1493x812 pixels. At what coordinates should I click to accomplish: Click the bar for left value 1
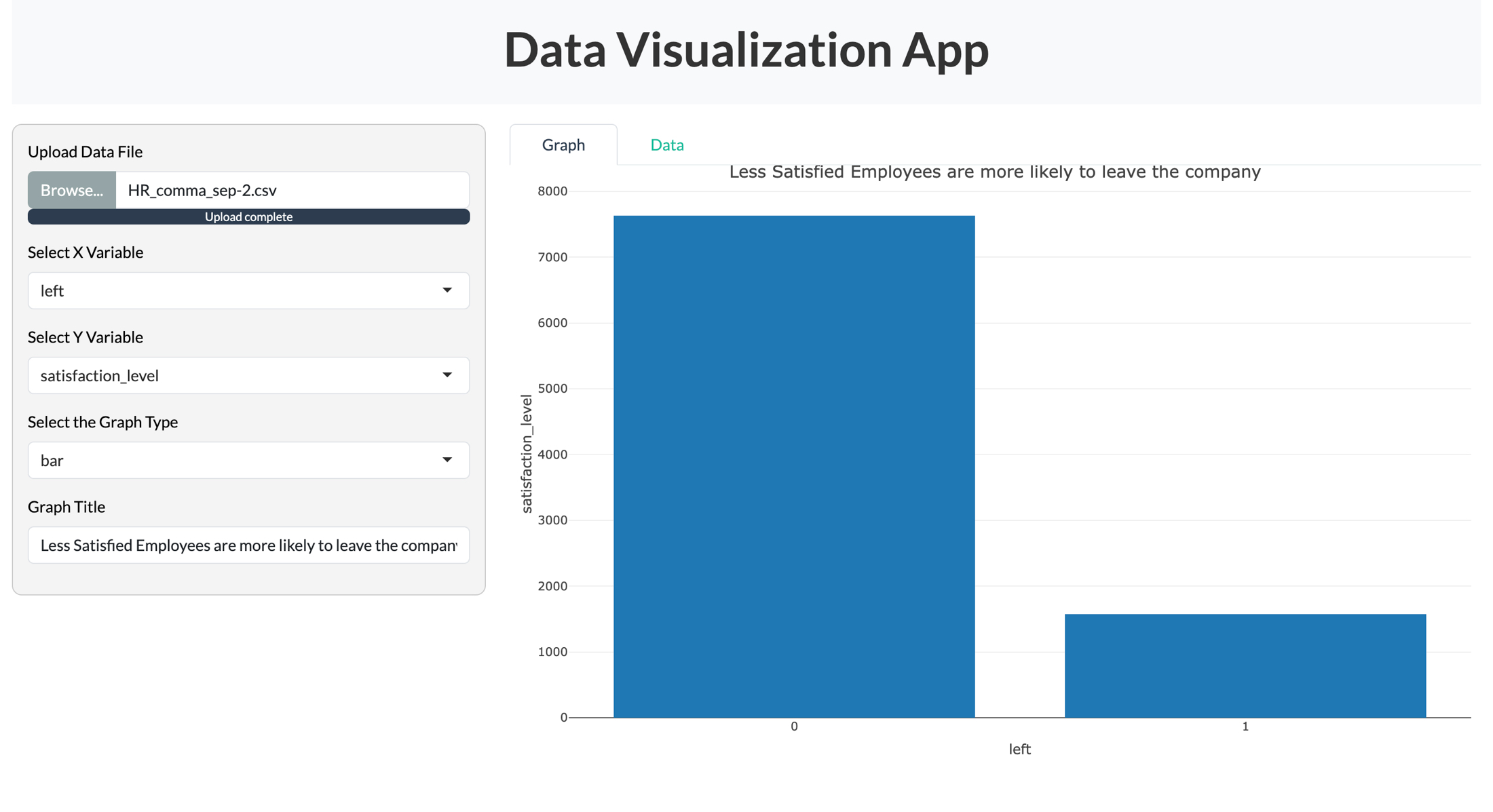click(1245, 665)
